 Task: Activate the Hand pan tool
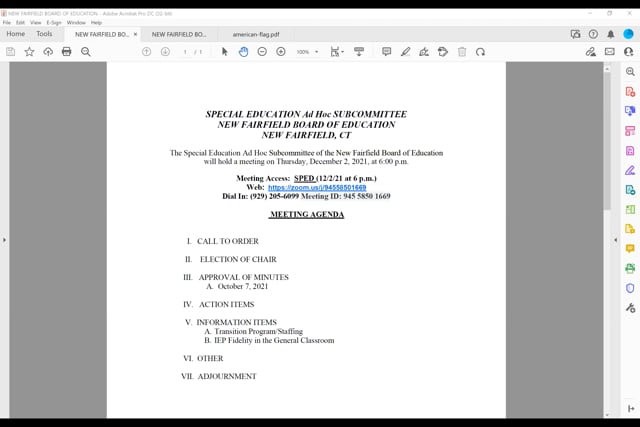(243, 52)
